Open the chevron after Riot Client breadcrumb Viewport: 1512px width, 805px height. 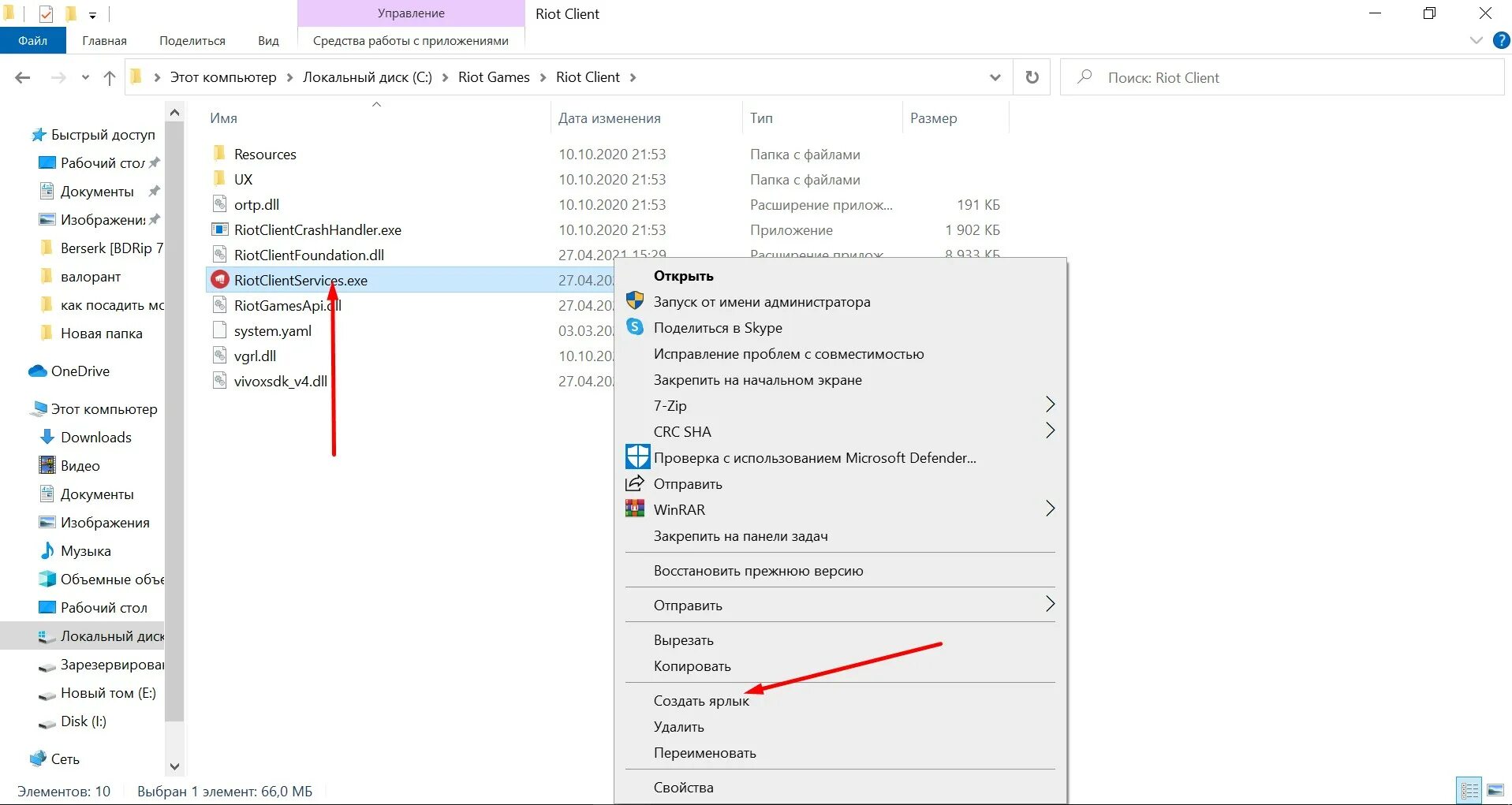(633, 77)
